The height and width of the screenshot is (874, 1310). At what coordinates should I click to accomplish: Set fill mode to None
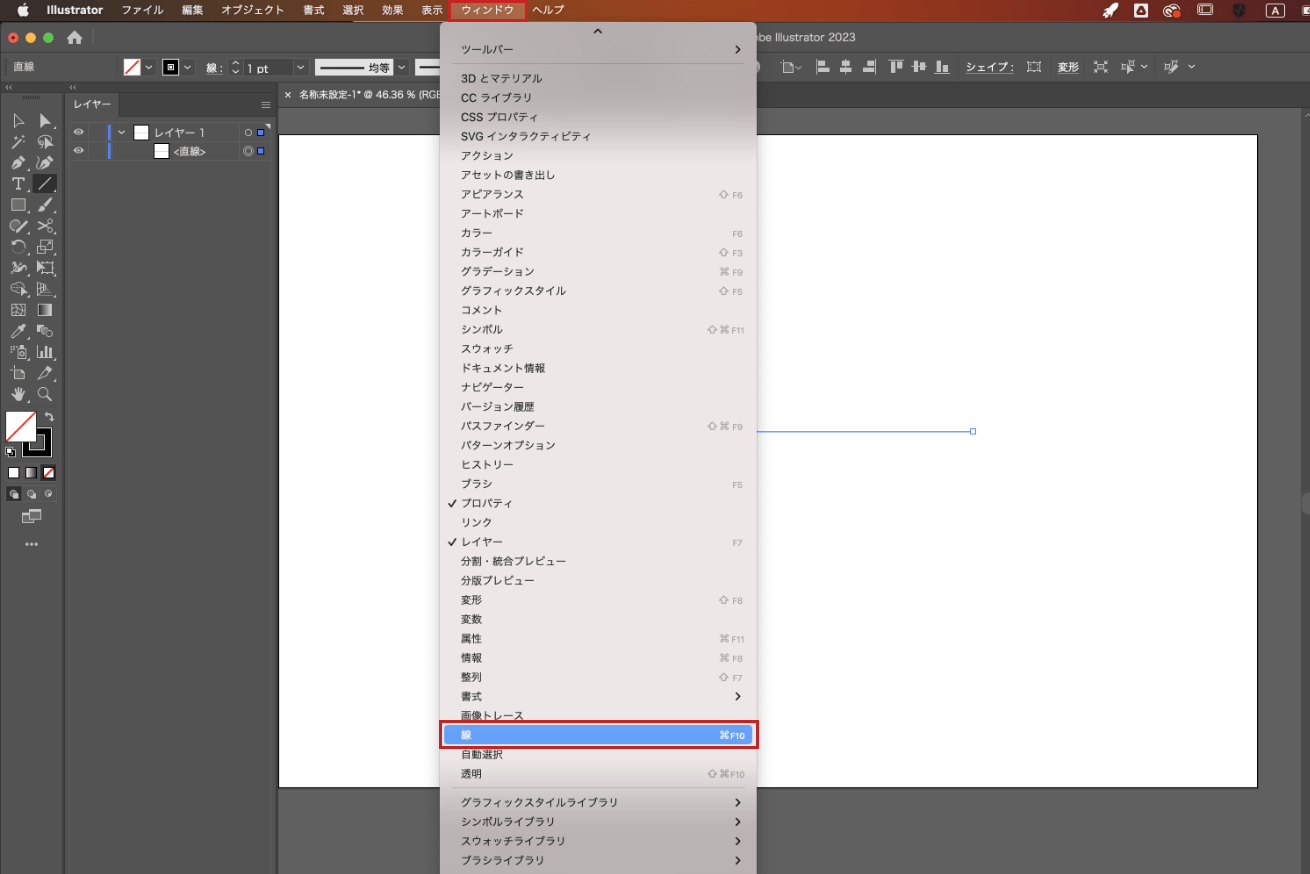click(x=49, y=473)
